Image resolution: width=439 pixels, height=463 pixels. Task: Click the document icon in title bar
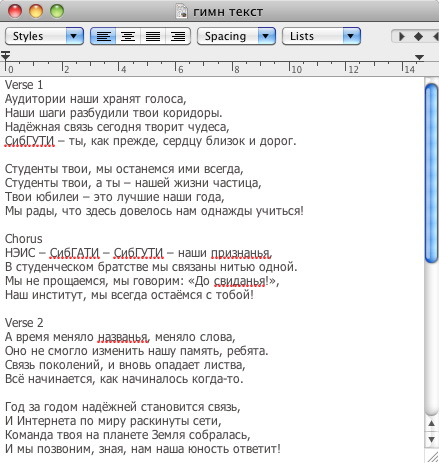click(182, 11)
